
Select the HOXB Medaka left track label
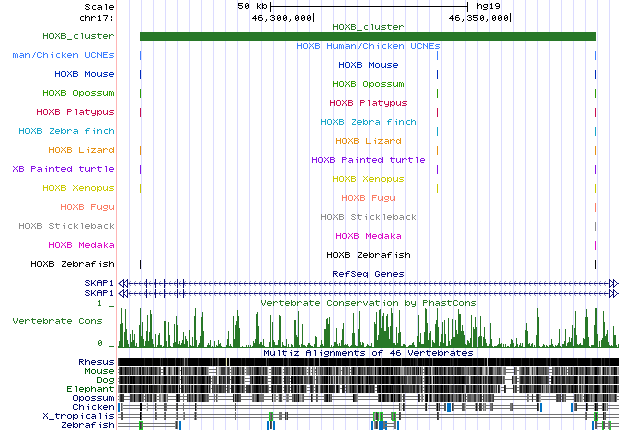81,245
